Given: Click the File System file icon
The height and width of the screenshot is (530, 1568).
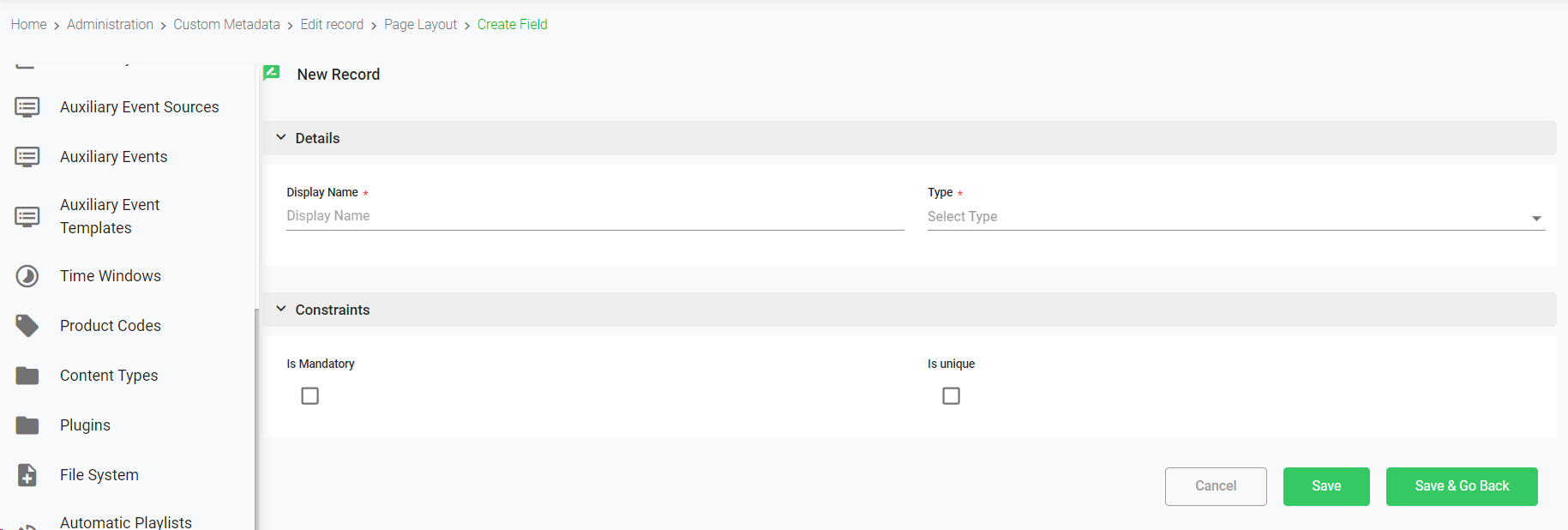Looking at the screenshot, I should 27,475.
